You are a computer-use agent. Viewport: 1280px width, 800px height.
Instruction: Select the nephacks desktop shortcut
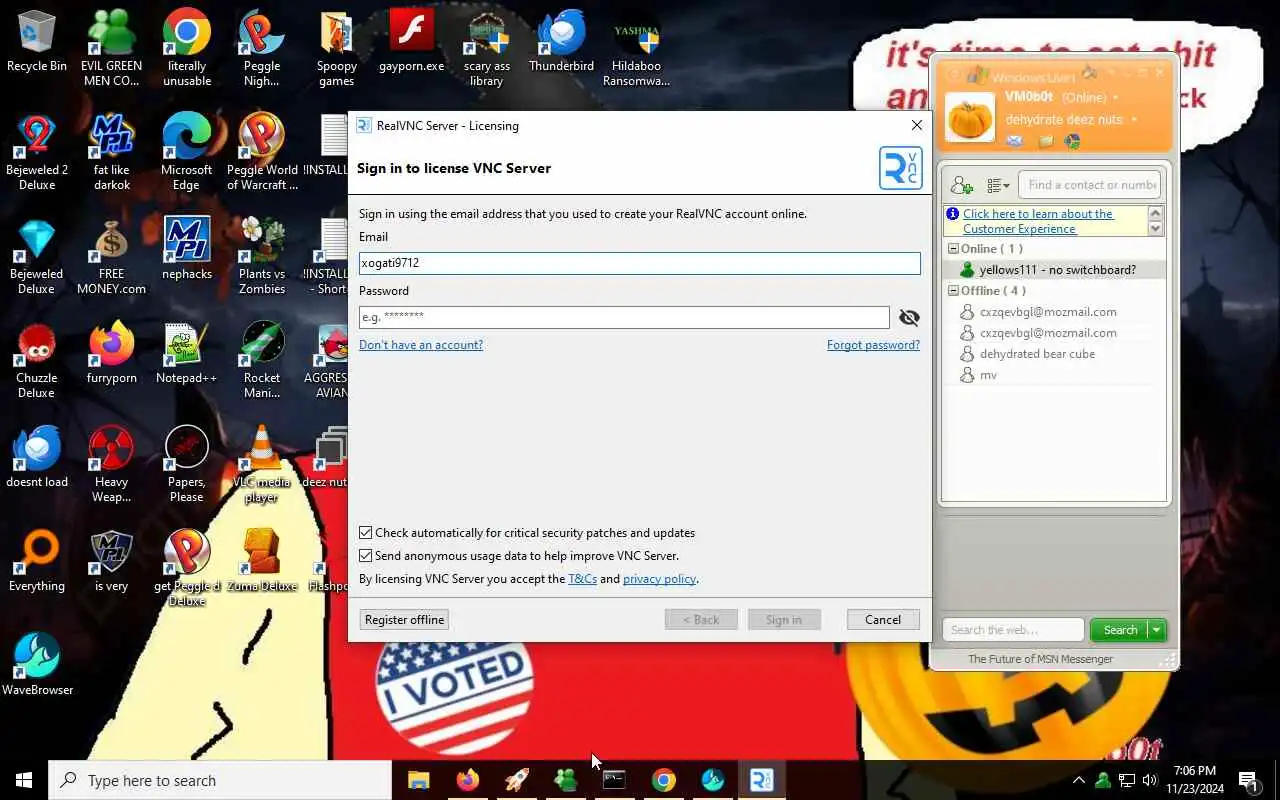186,248
